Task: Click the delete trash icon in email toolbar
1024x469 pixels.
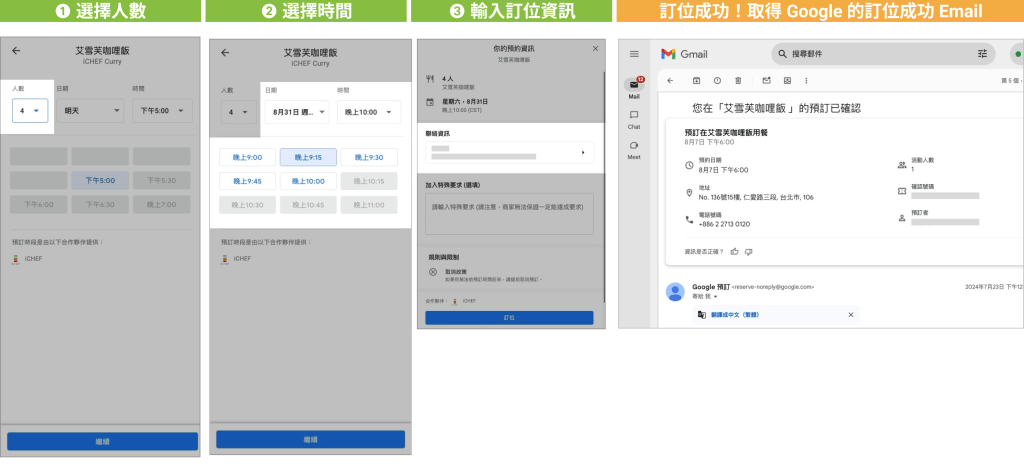Action: pyautogui.click(x=737, y=80)
